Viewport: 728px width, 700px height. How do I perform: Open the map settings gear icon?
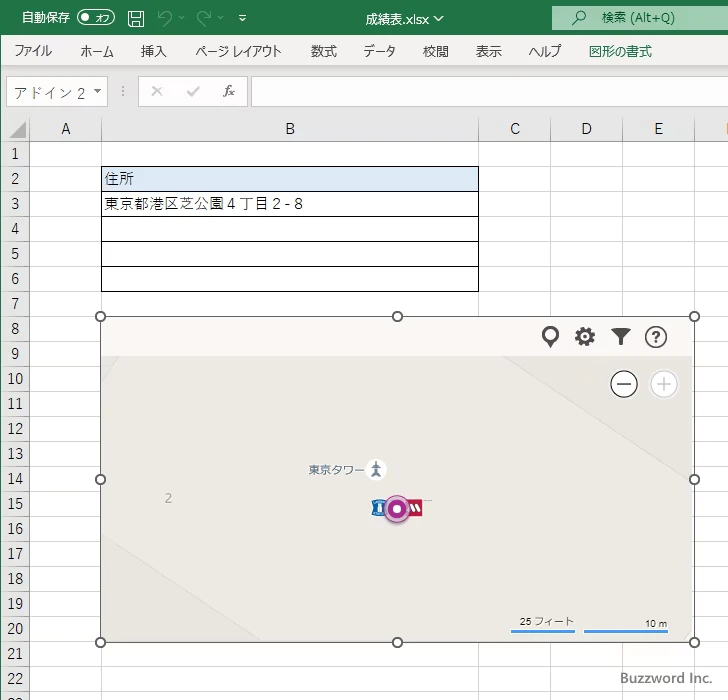coord(585,337)
